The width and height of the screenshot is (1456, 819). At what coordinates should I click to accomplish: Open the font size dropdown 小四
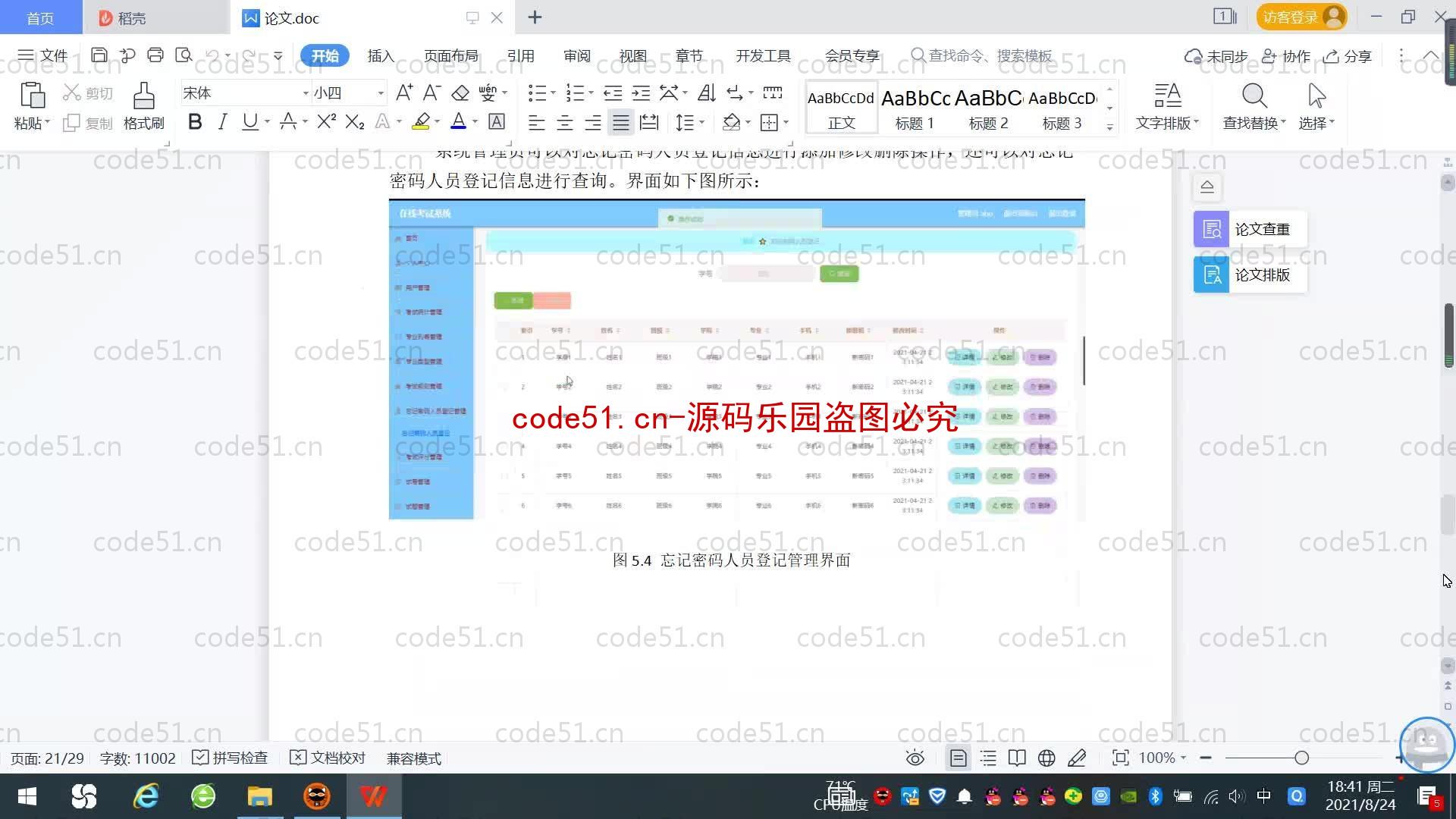click(381, 93)
